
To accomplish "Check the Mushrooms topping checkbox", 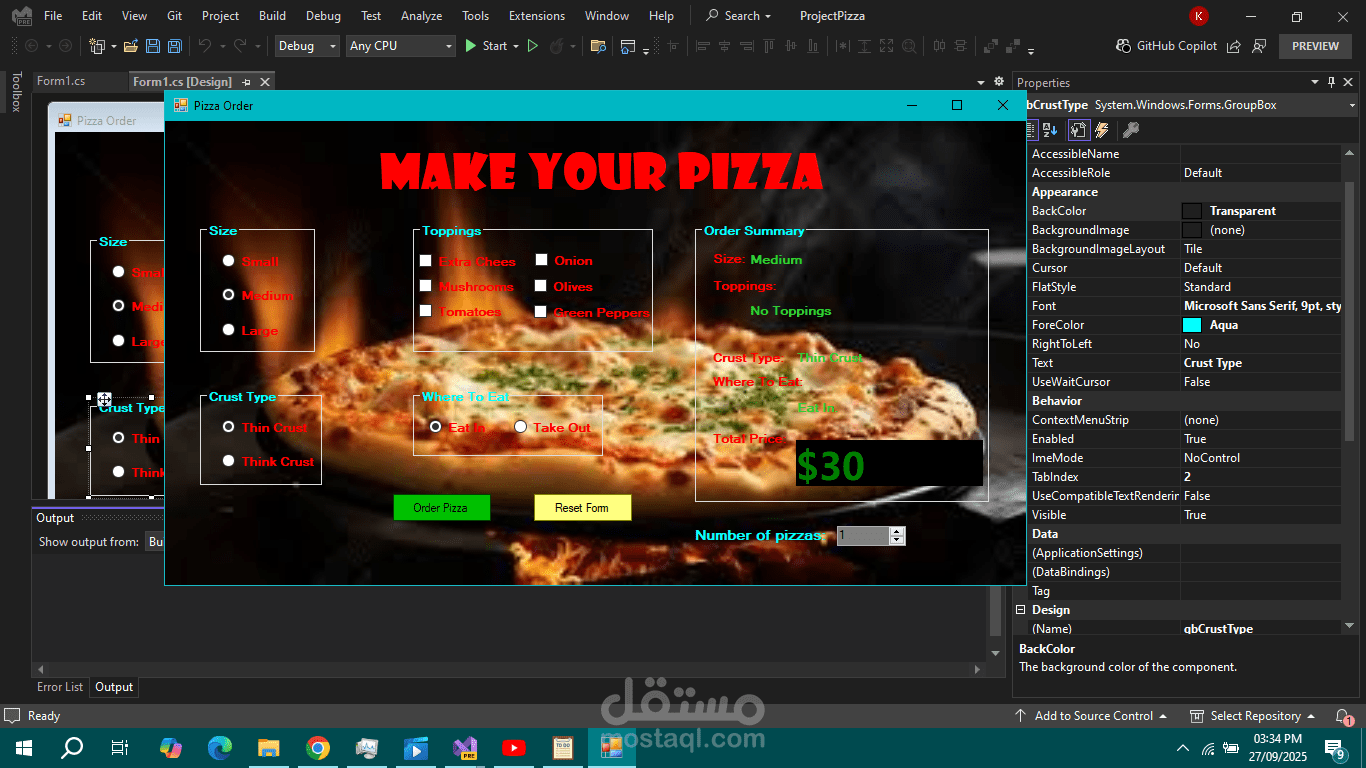I will [426, 286].
